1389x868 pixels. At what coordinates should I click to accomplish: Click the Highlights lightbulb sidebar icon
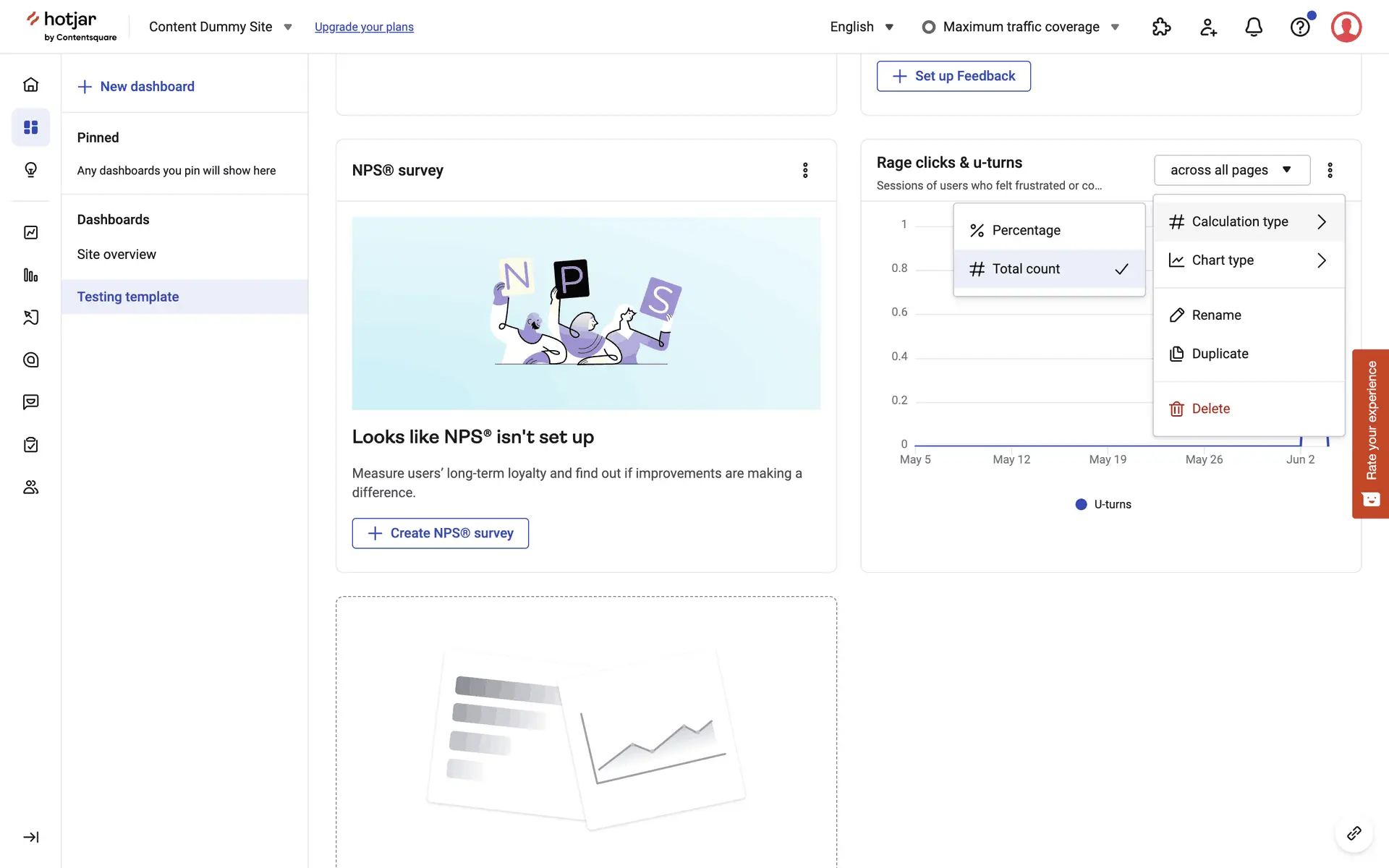30,170
